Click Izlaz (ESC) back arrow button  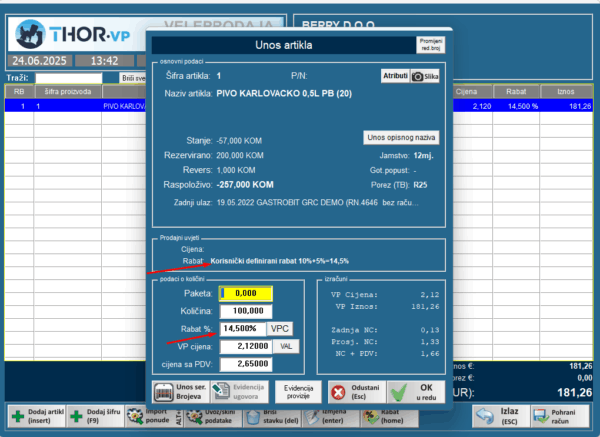pos(501,416)
